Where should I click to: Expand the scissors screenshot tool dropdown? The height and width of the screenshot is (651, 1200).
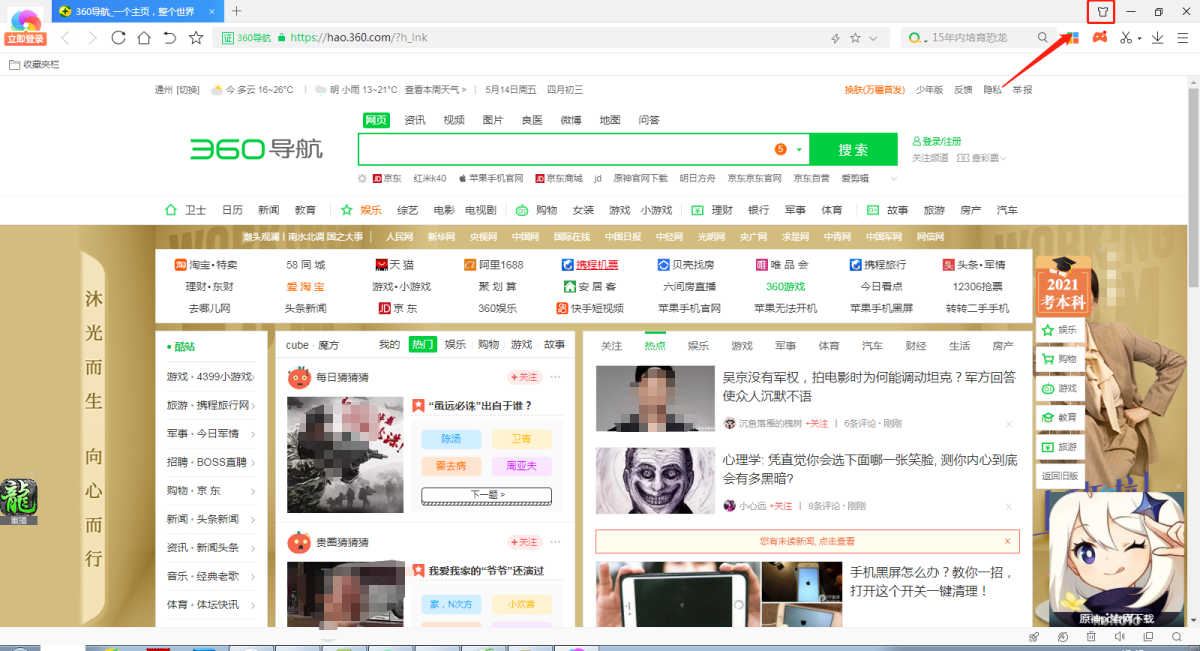(x=1139, y=38)
